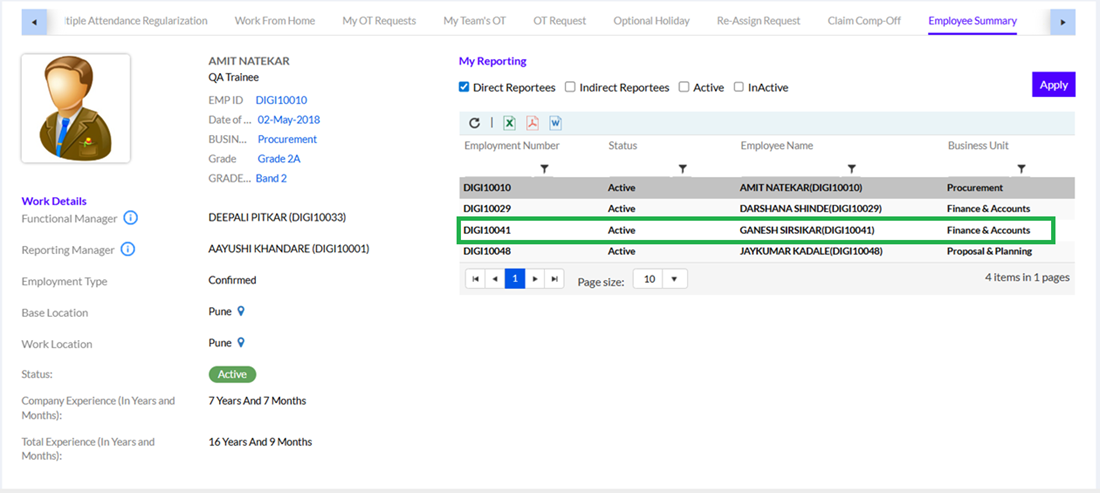
Task: Click the Base Location map pin
Action: (x=241, y=312)
